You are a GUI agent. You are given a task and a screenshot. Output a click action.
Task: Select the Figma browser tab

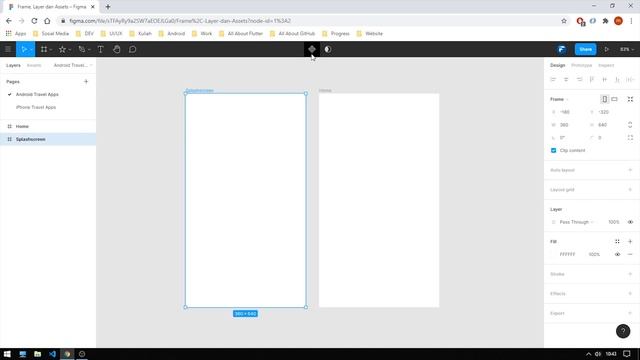51,7
